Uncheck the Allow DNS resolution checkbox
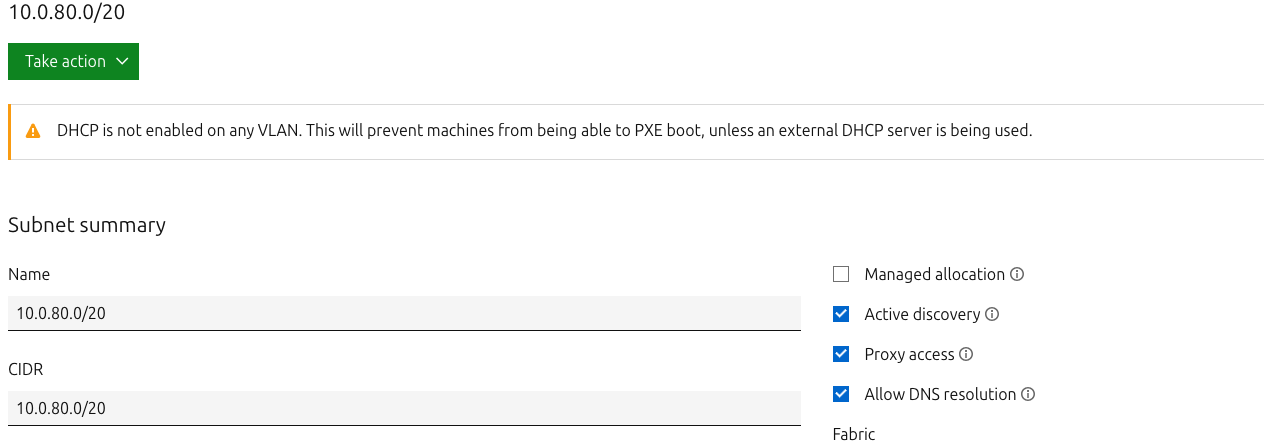 [x=841, y=394]
